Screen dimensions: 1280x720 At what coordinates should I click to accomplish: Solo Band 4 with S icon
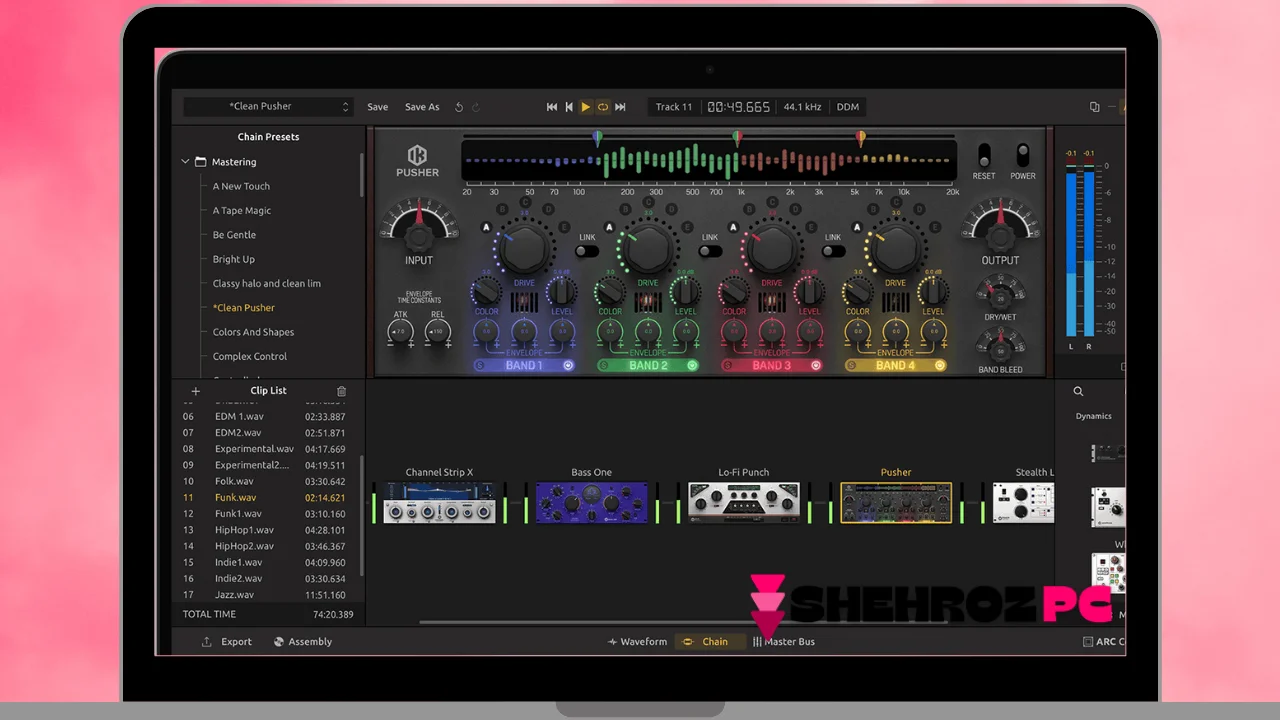click(851, 366)
